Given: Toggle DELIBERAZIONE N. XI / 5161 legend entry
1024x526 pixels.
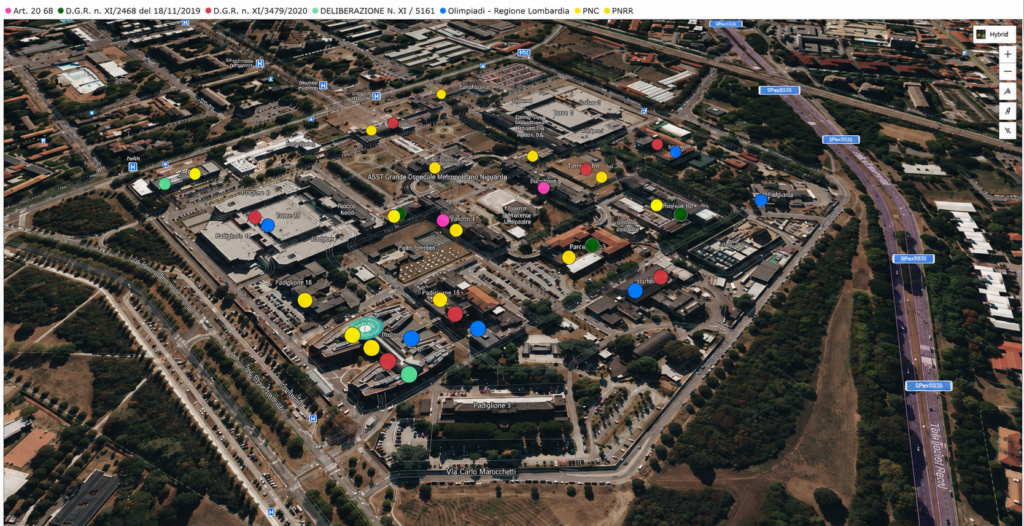Looking at the screenshot, I should coord(372,10).
